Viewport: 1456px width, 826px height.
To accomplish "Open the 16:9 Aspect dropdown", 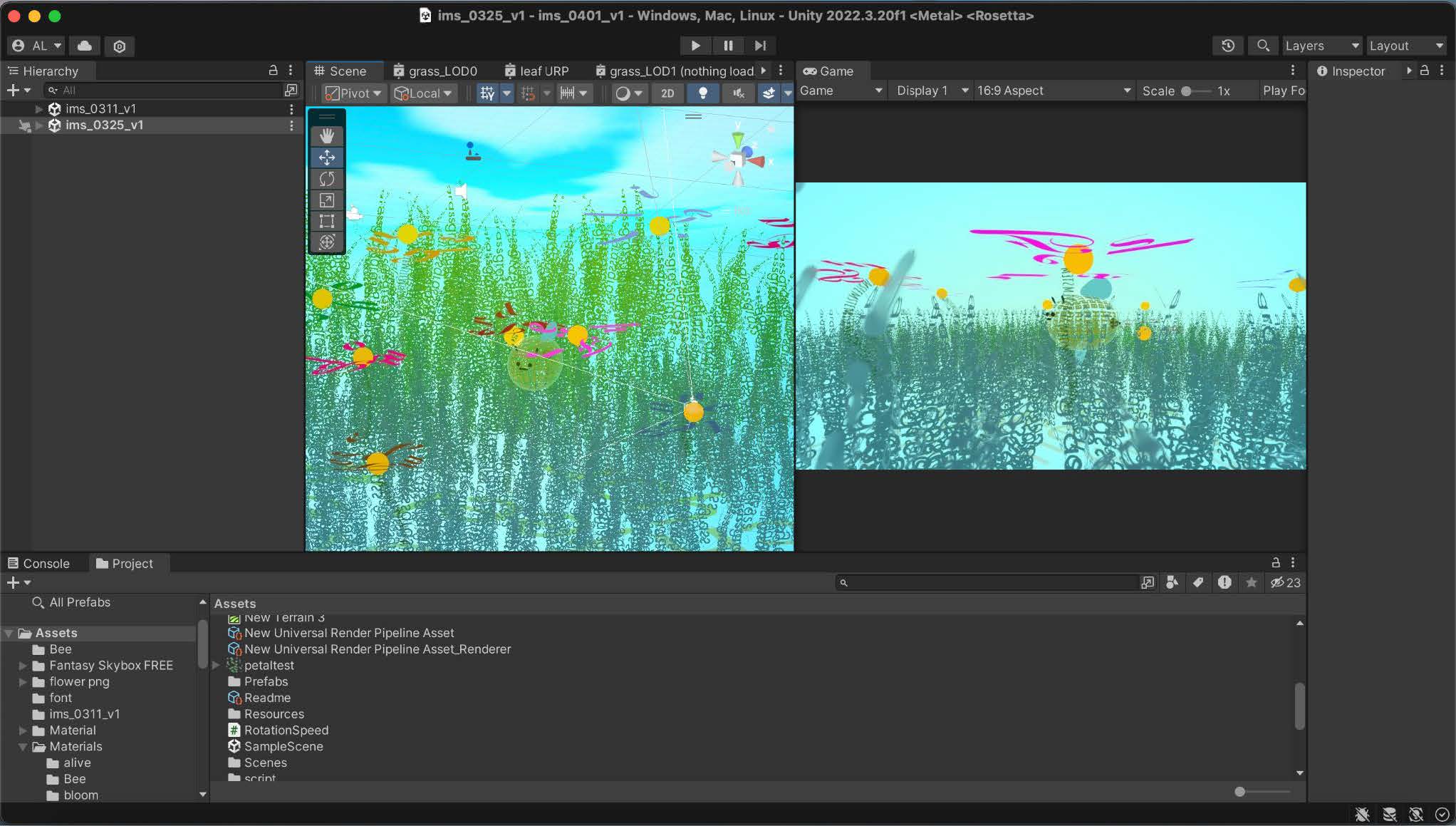I will click(1053, 91).
